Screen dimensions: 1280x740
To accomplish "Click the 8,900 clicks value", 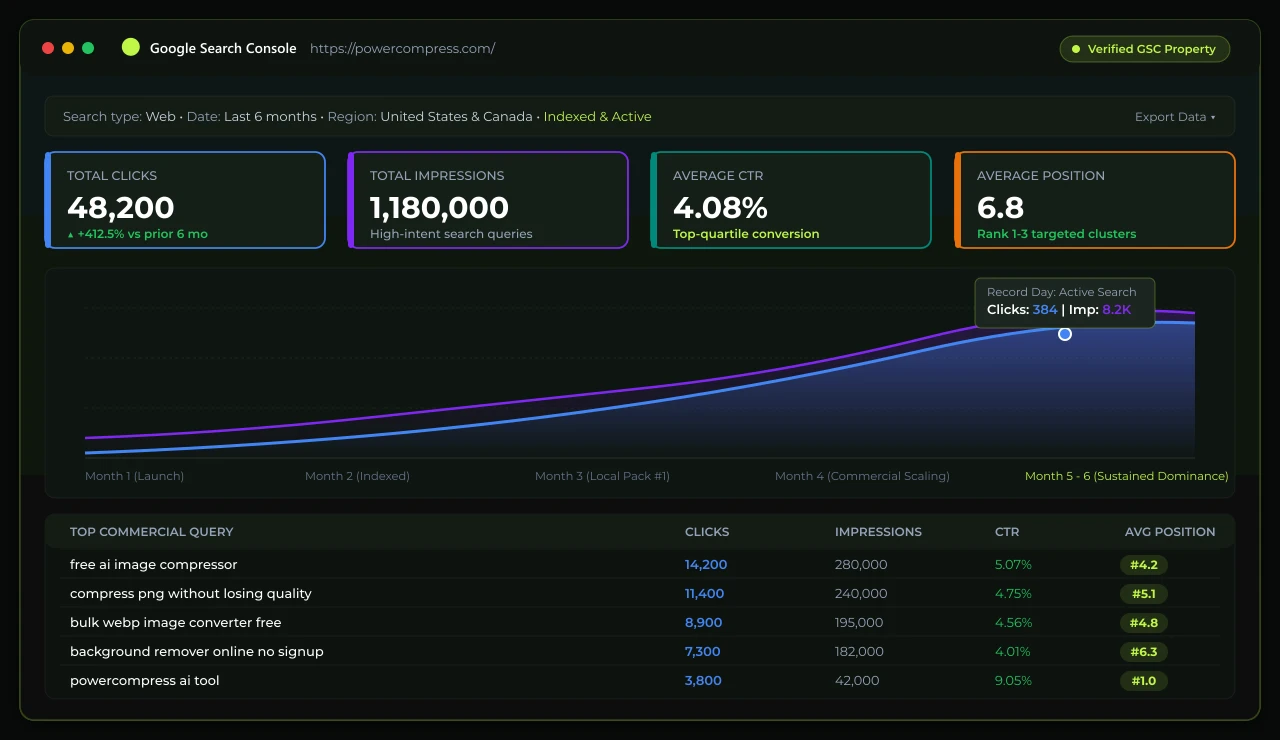I will 703,623.
